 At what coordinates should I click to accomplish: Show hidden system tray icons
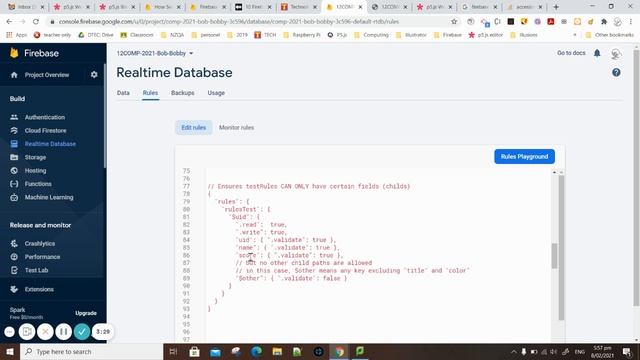513,352
